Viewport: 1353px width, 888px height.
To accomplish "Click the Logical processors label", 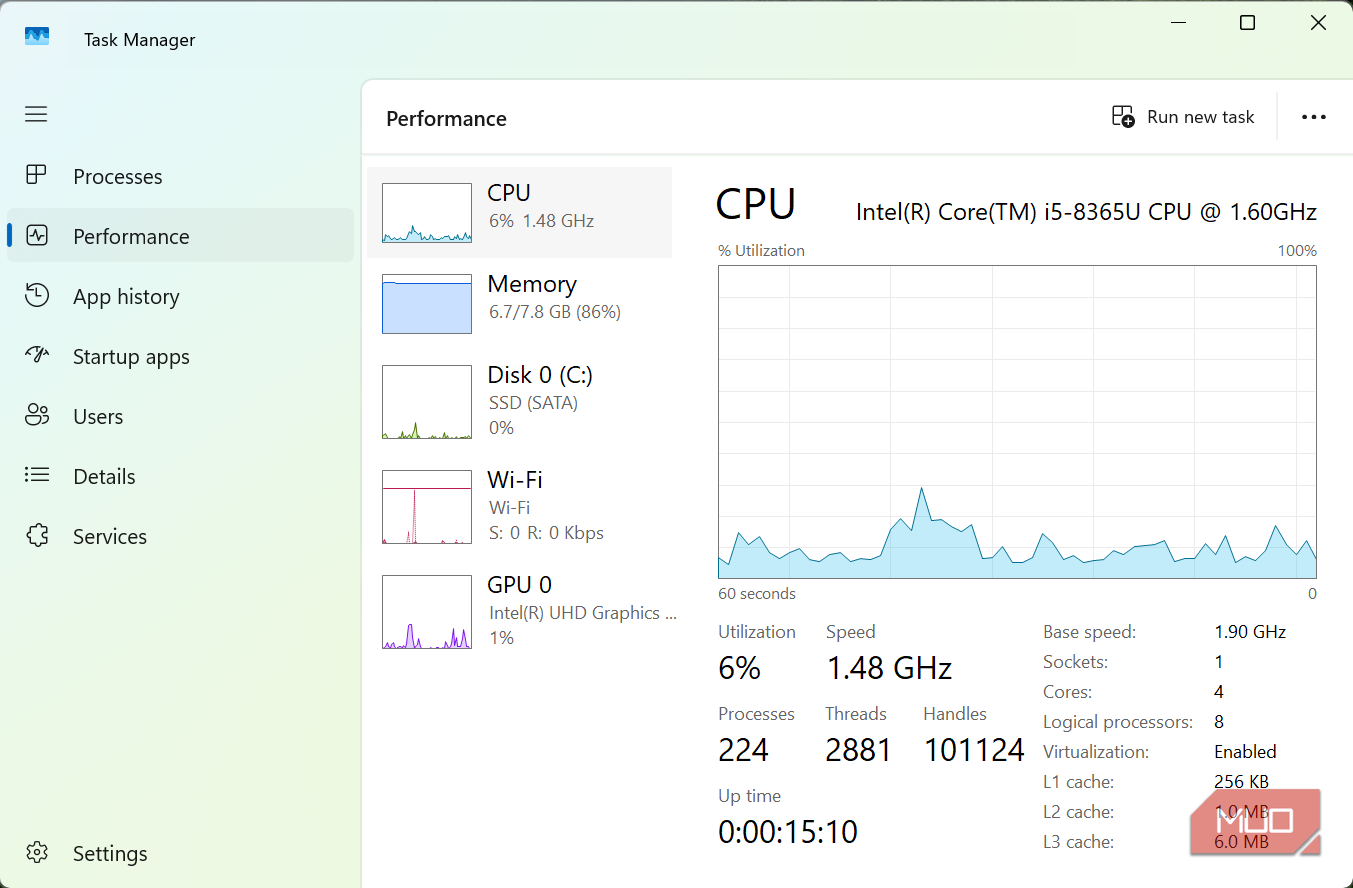I will [x=1118, y=722].
